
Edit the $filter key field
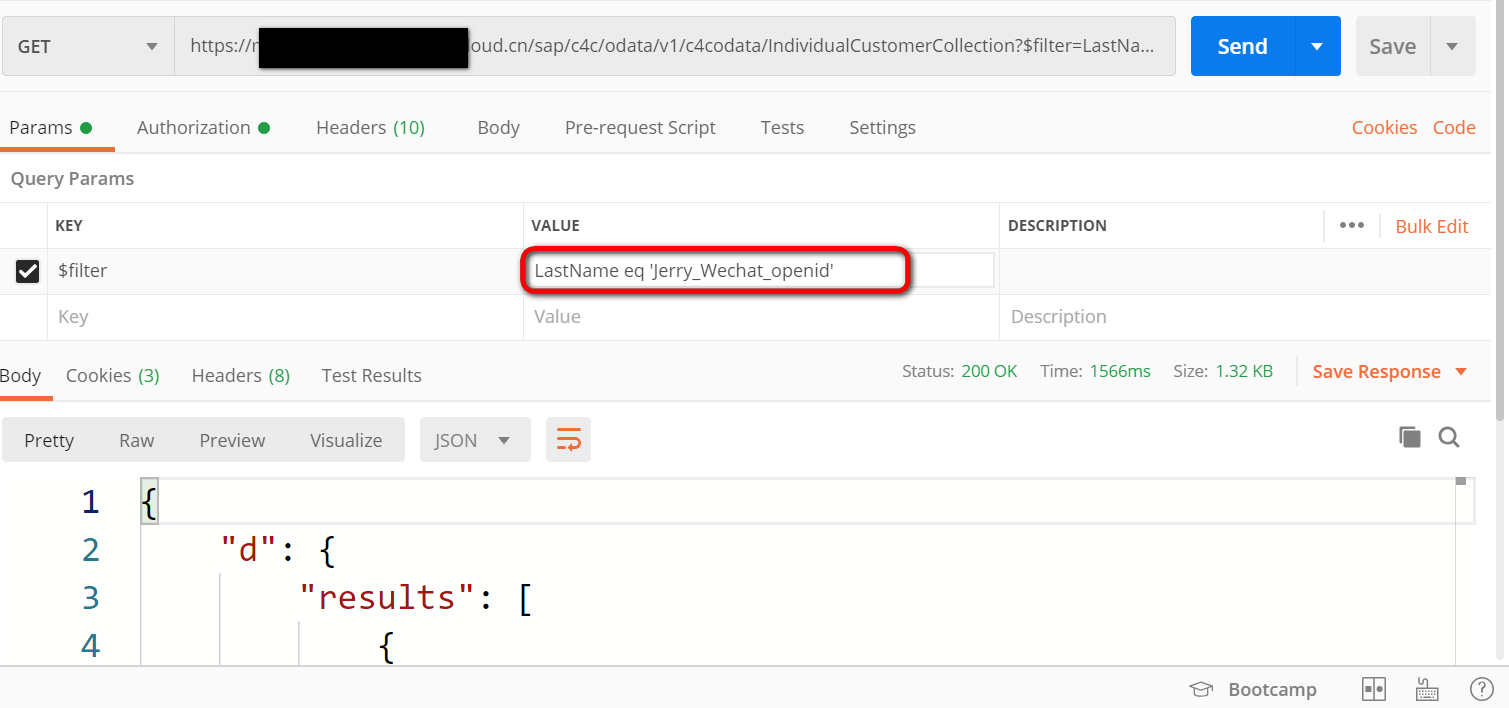(285, 271)
